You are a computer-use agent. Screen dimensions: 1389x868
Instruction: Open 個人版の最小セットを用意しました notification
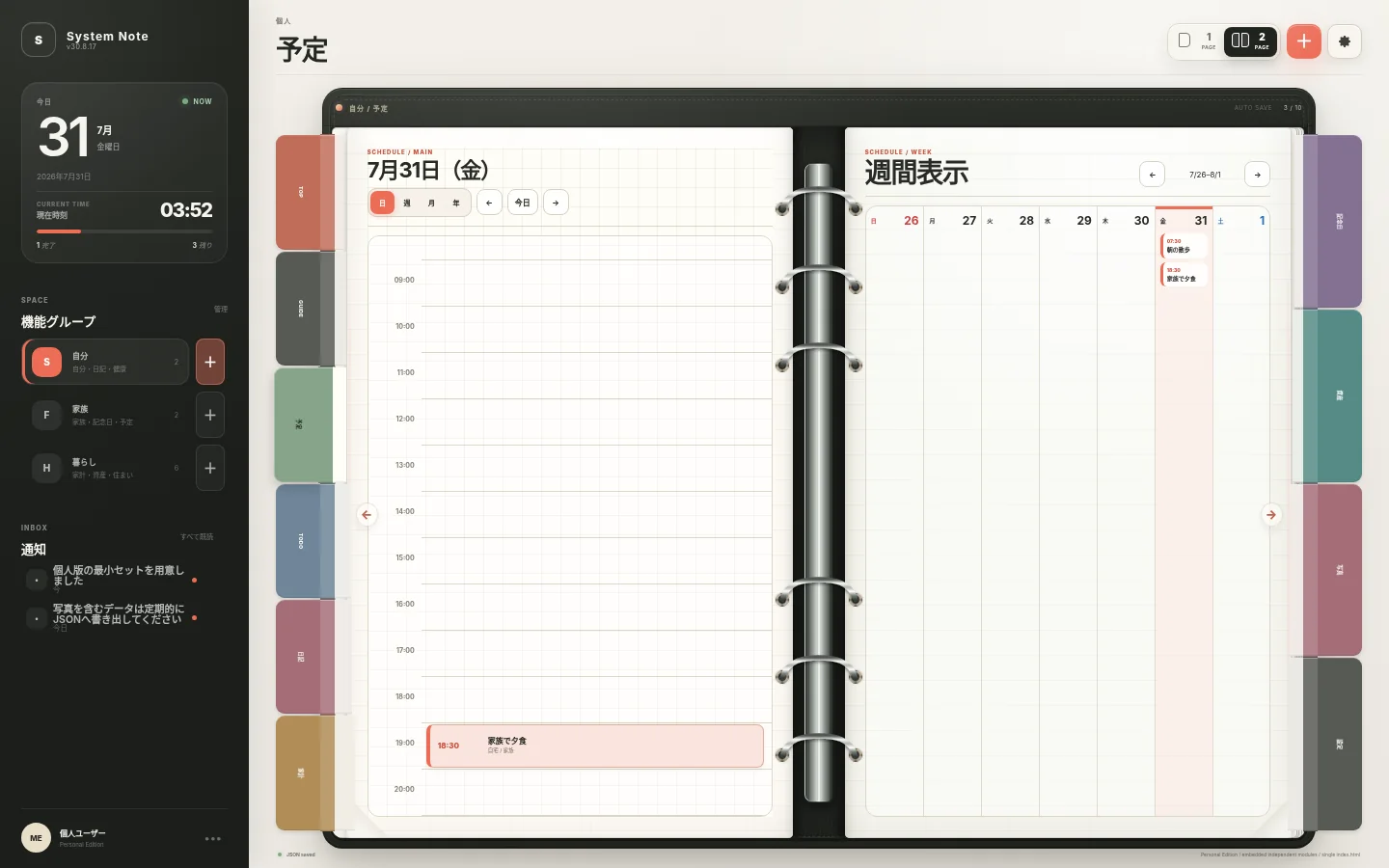112,578
